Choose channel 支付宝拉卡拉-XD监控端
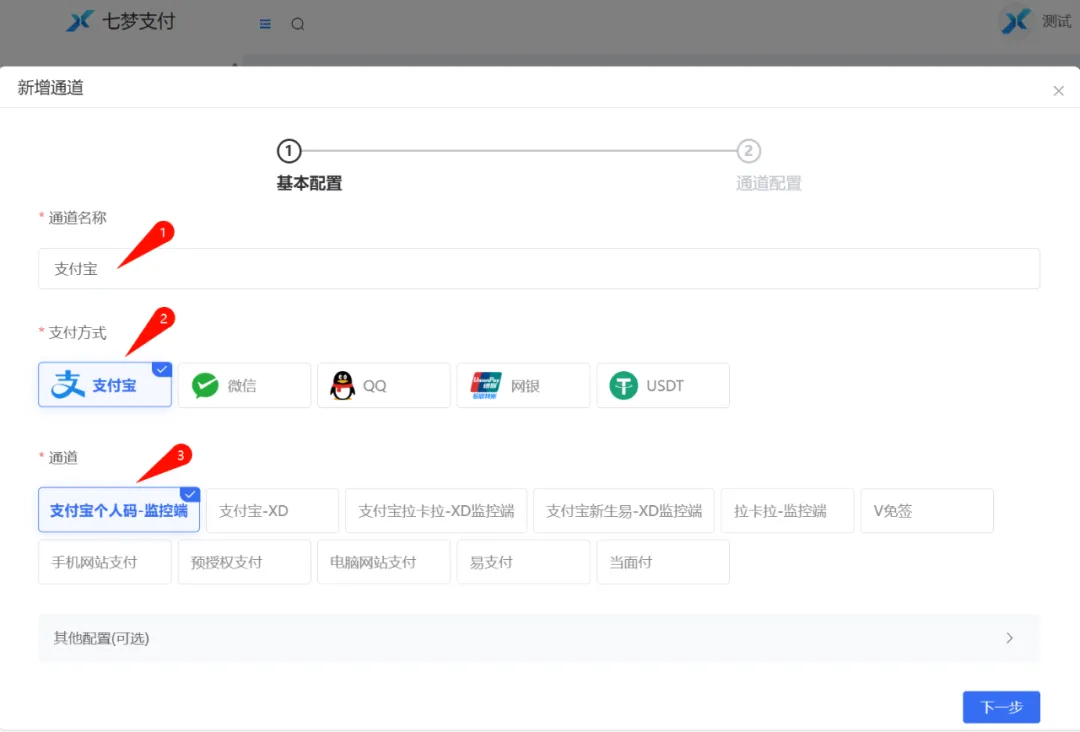The image size is (1080, 732). tap(436, 511)
